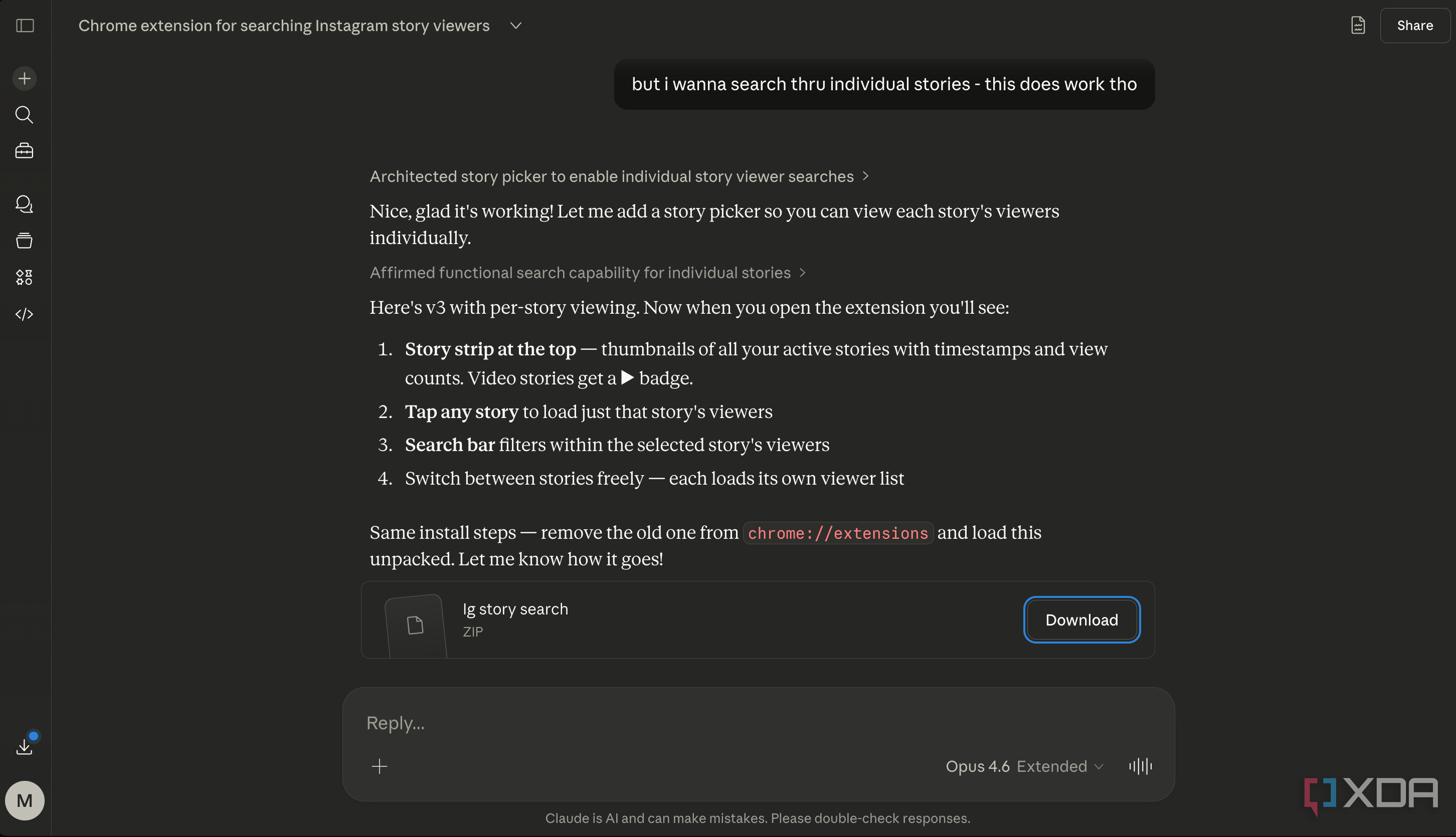Screen dimensions: 1456x837
Task: Click the chat title text
Action: pos(284,25)
